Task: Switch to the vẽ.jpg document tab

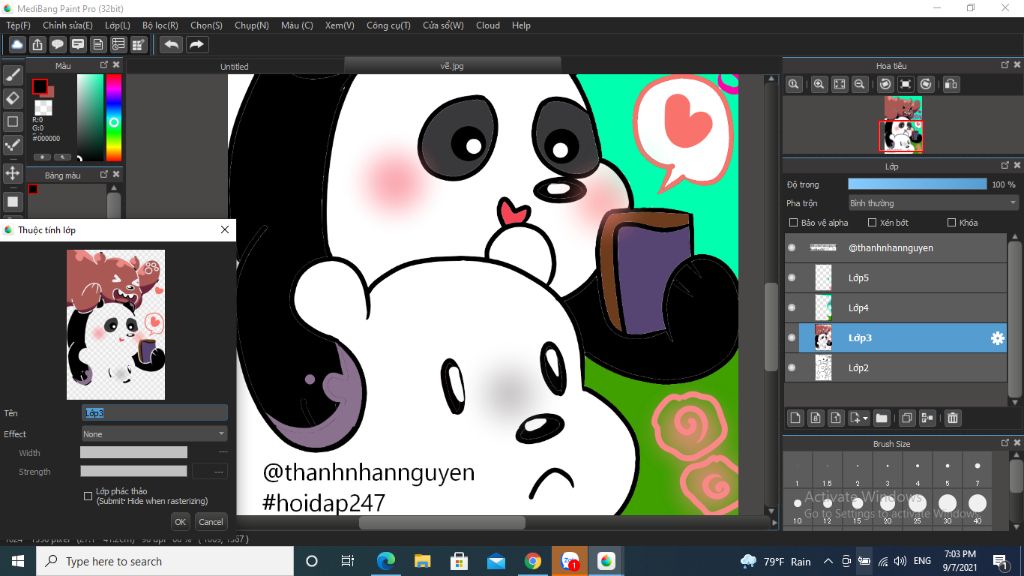Action: point(452,65)
